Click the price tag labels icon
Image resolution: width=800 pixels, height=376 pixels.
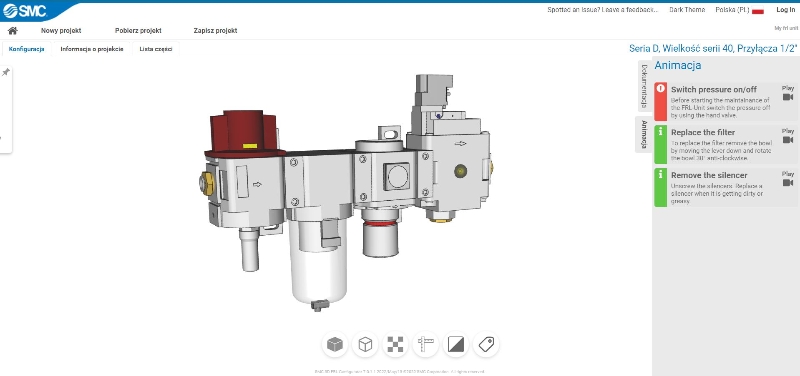click(486, 345)
